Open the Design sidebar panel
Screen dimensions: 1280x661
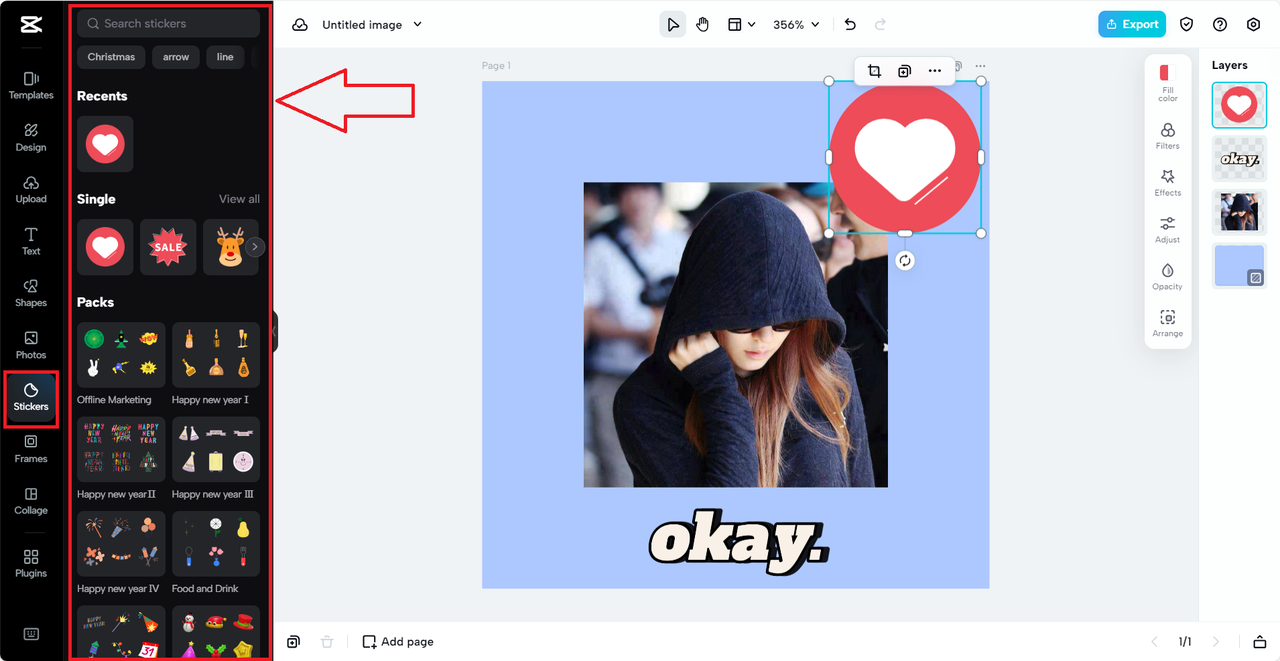[x=31, y=138]
